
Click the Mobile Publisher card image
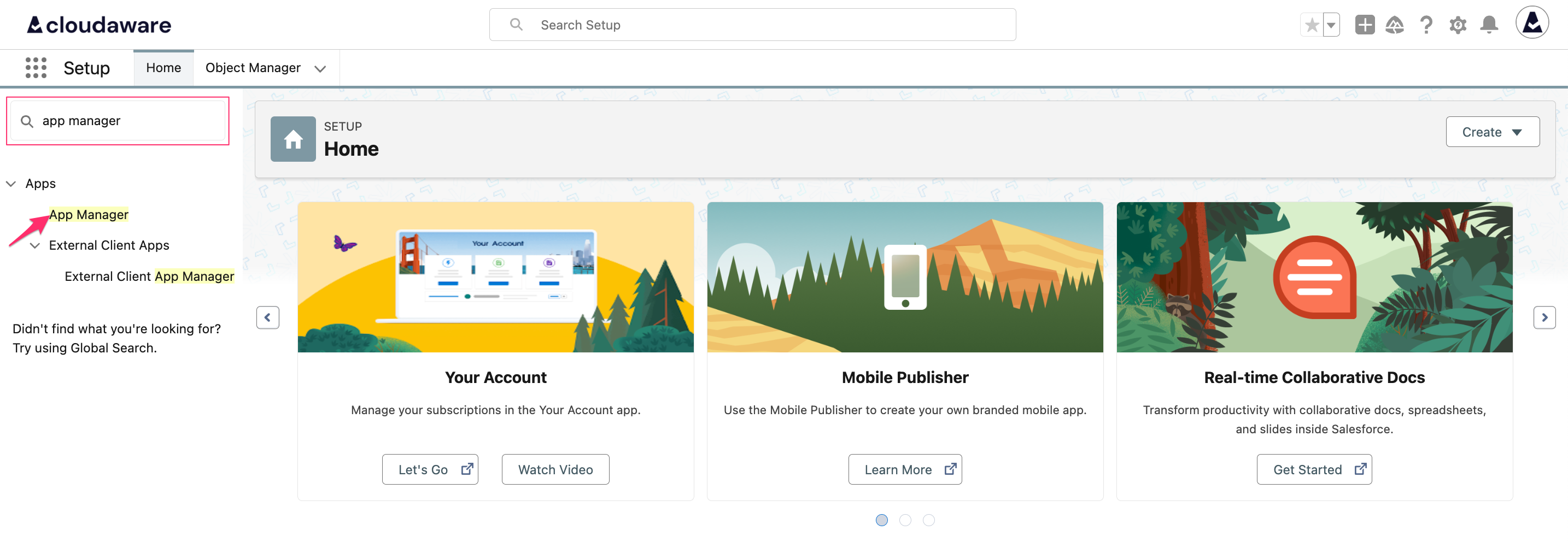point(904,277)
